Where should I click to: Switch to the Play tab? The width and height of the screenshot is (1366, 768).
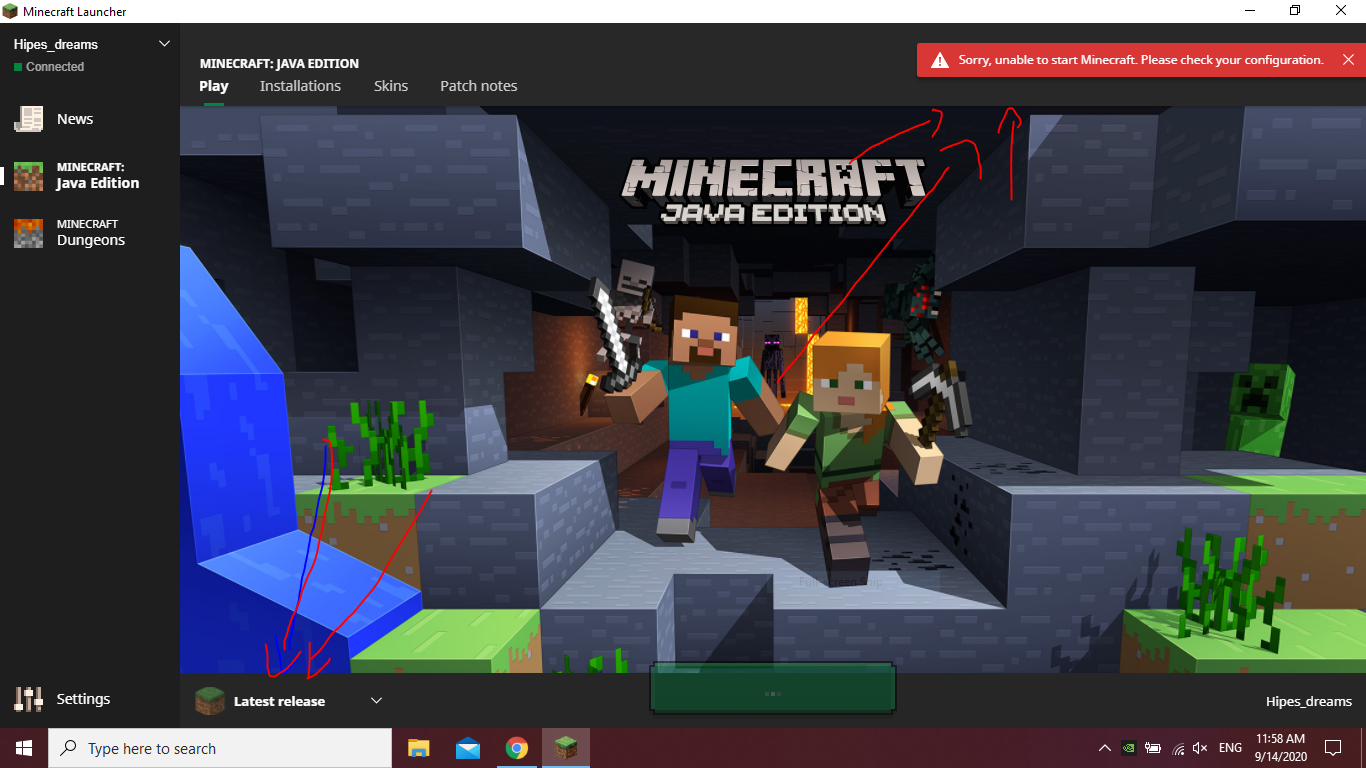[x=214, y=86]
